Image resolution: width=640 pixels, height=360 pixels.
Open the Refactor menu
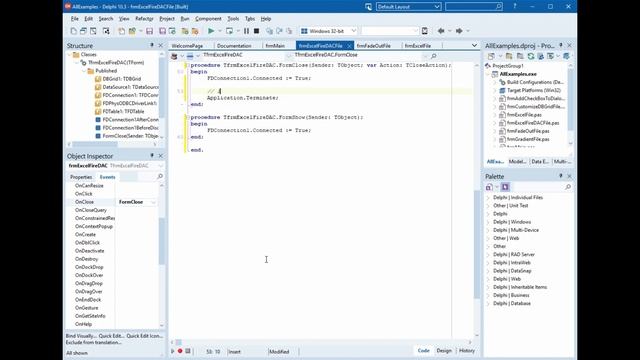(144, 19)
